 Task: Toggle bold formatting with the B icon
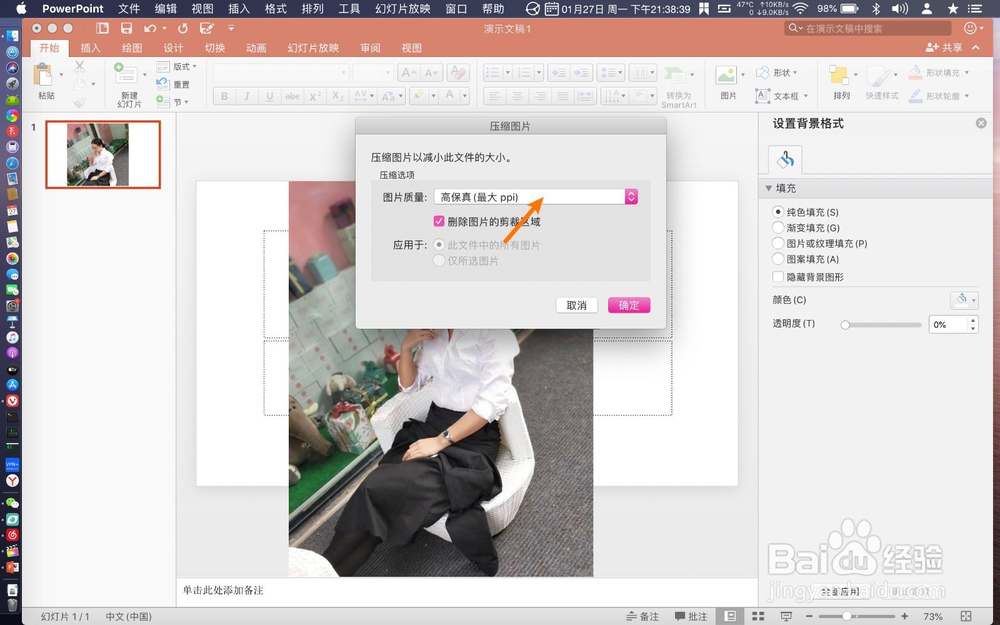click(x=224, y=96)
